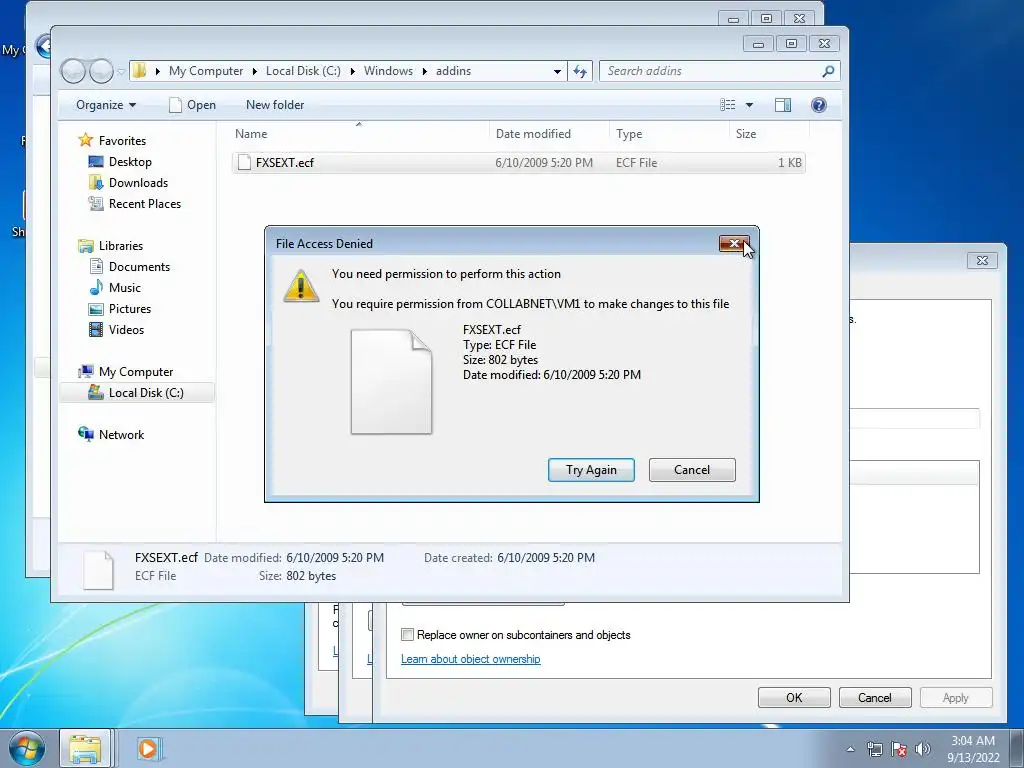Expand arrow after My Computer breadcrumb

pyautogui.click(x=255, y=71)
